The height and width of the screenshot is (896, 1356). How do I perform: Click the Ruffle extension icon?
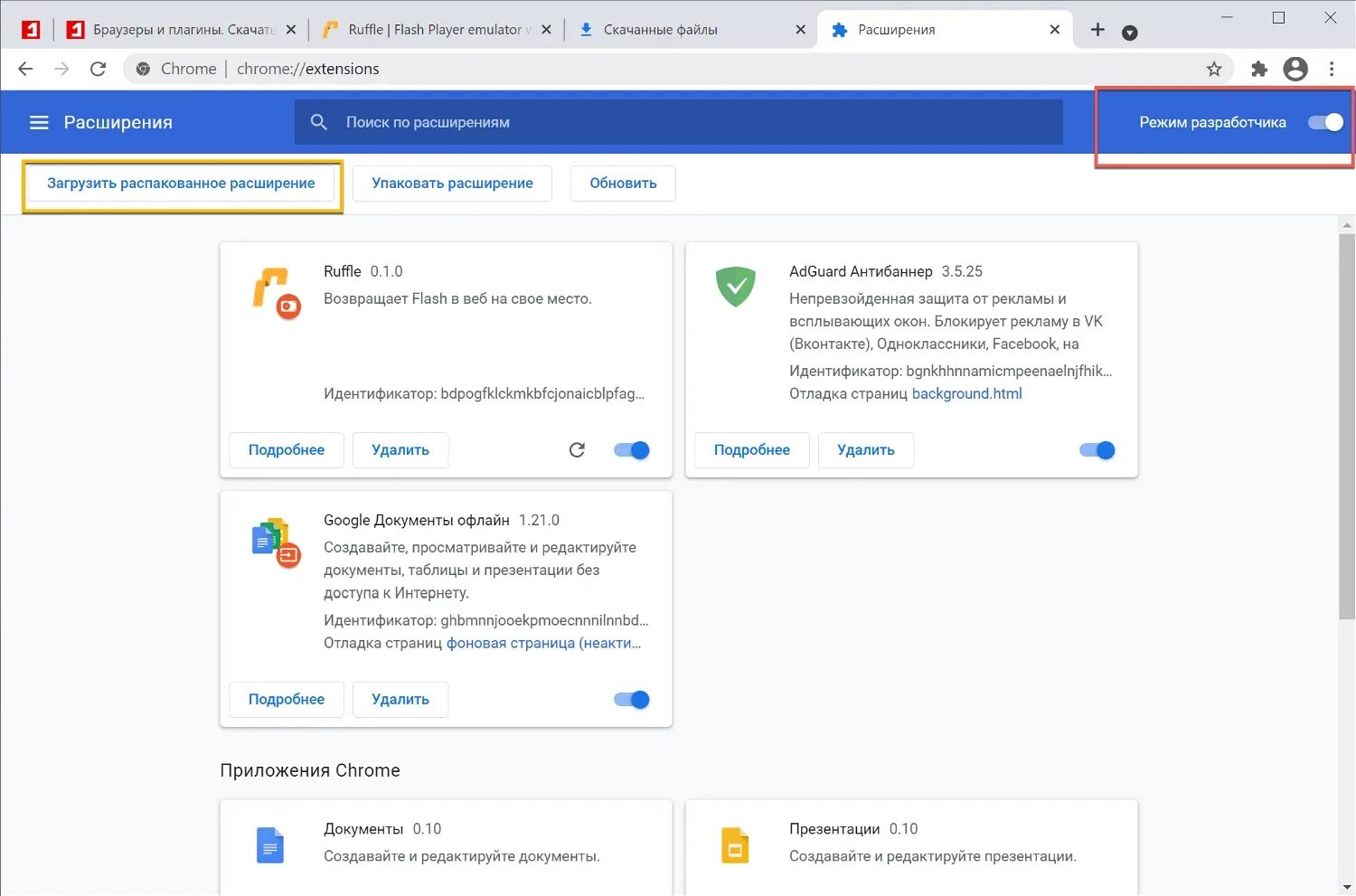(x=274, y=291)
